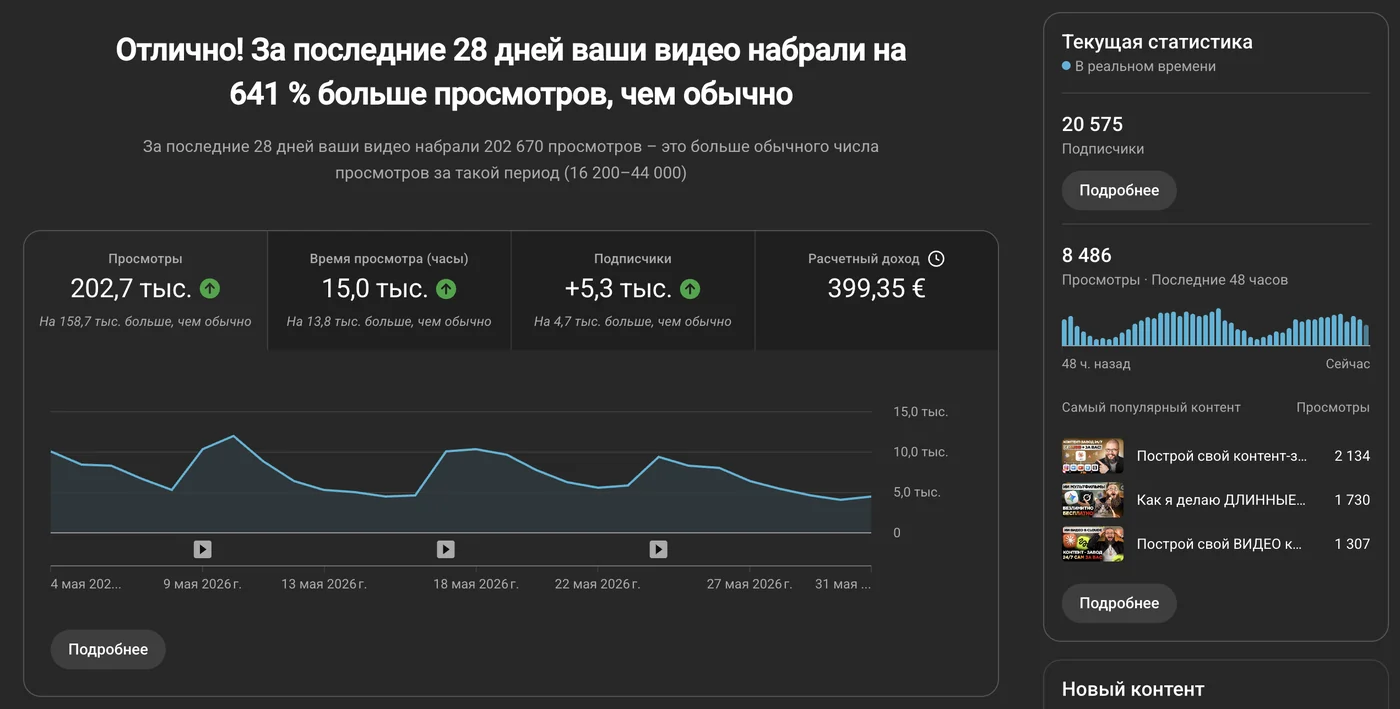The width and height of the screenshot is (1400, 709).
Task: Open thumbnail of Построй свой контент-з... video
Action: coord(1093,456)
